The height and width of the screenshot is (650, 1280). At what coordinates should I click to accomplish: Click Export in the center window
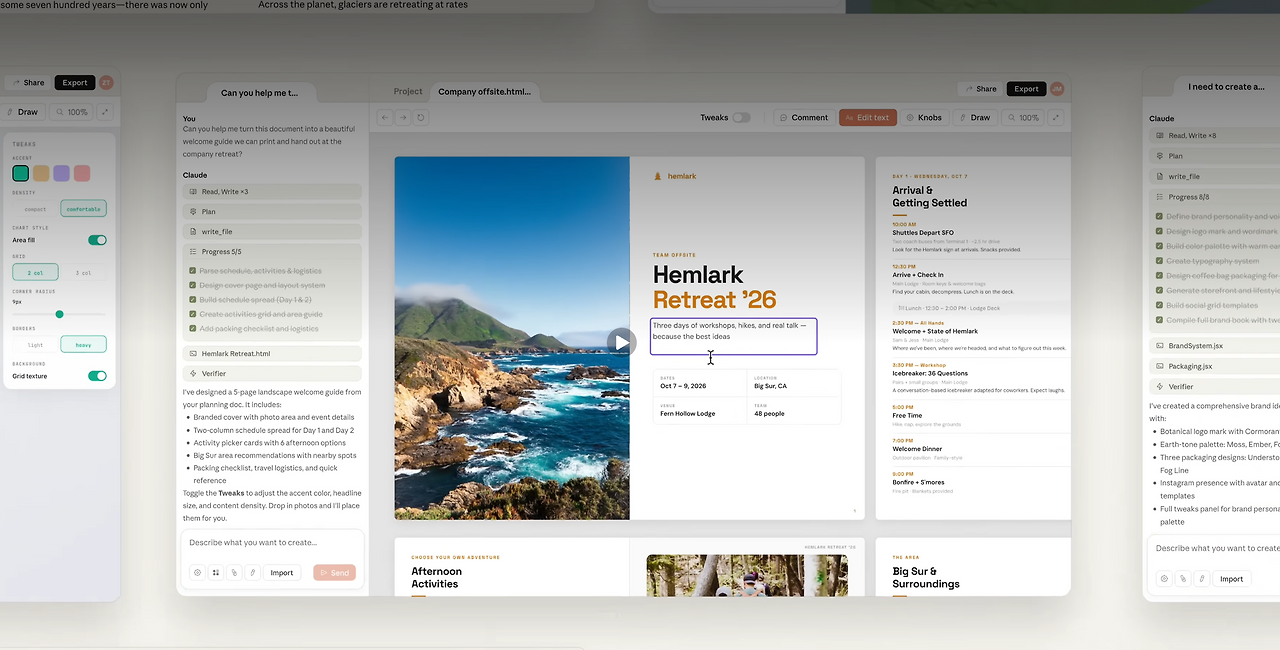point(1026,89)
